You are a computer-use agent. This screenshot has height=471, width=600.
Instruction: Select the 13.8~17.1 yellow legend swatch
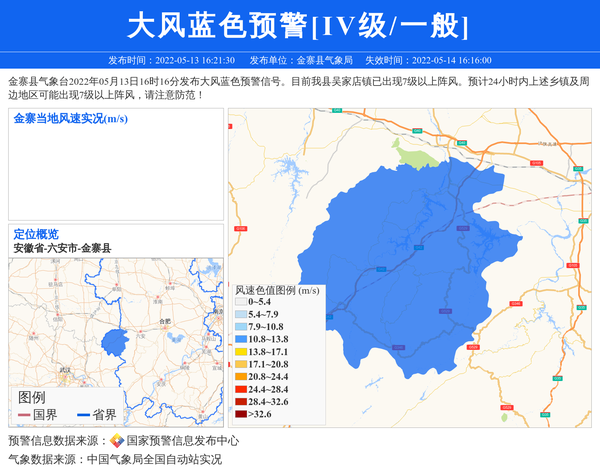[x=240, y=352]
